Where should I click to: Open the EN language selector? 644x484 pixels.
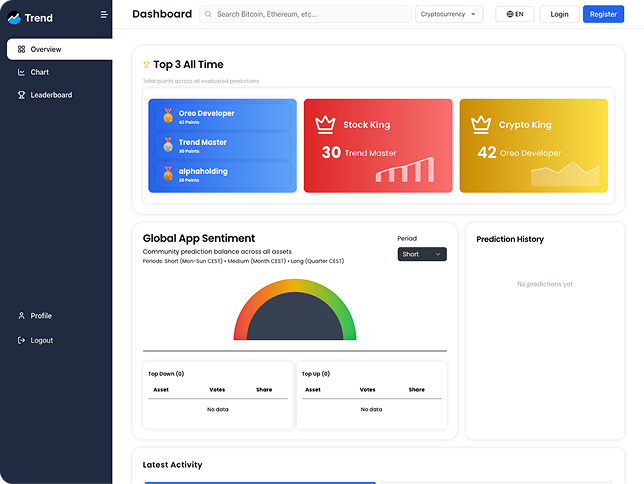tap(515, 14)
